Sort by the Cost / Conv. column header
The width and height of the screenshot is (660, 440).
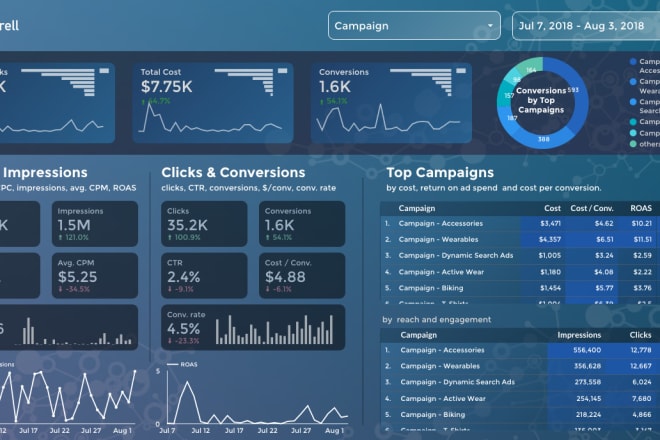591,208
